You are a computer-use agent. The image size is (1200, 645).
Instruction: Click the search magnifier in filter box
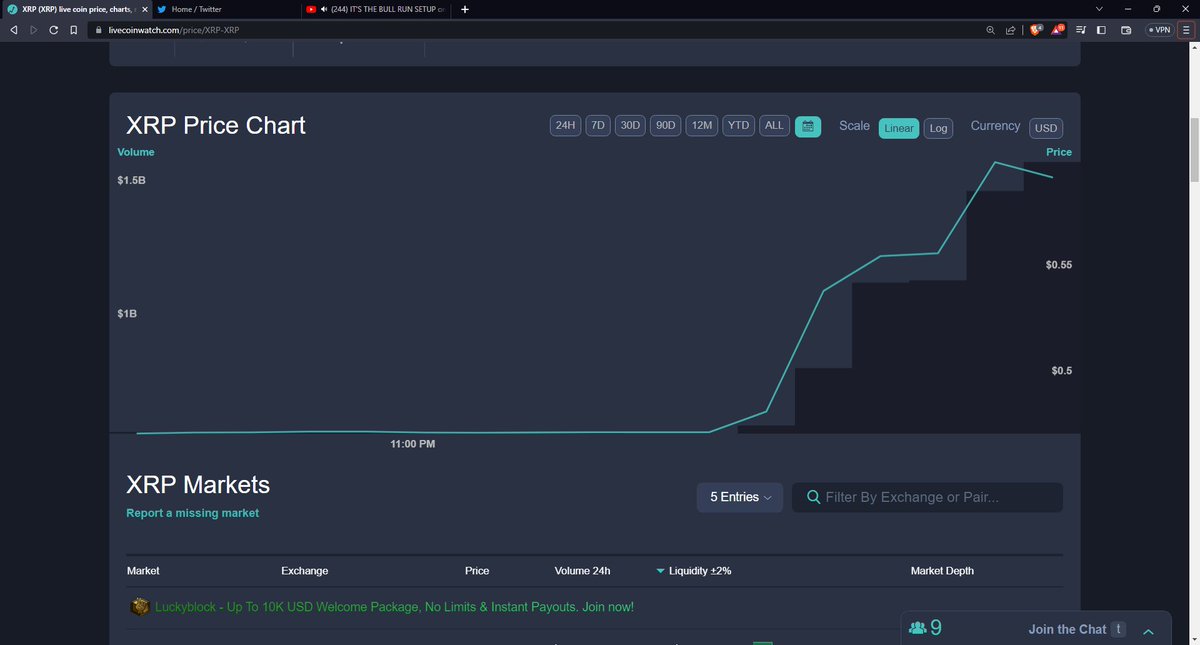814,497
